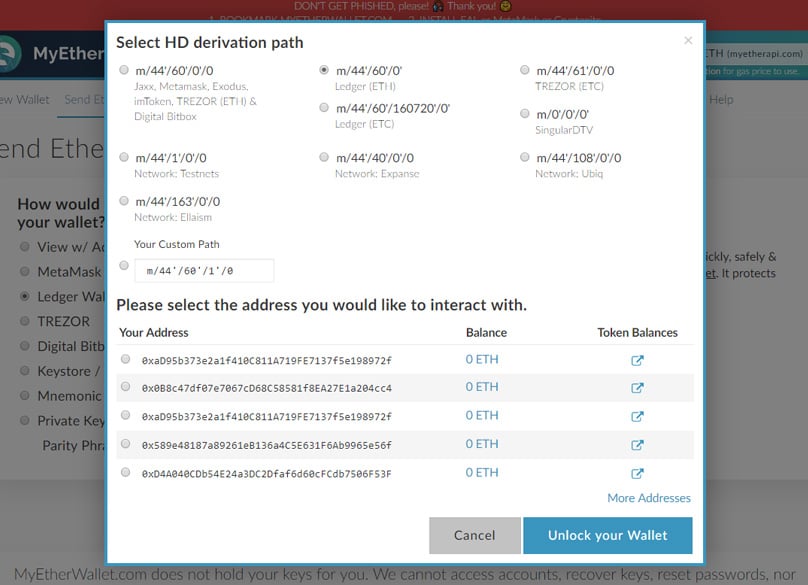The width and height of the screenshot is (808, 585).
Task: Choose the Testnets network path m/44'/1'/0'/0
Action: pos(124,157)
